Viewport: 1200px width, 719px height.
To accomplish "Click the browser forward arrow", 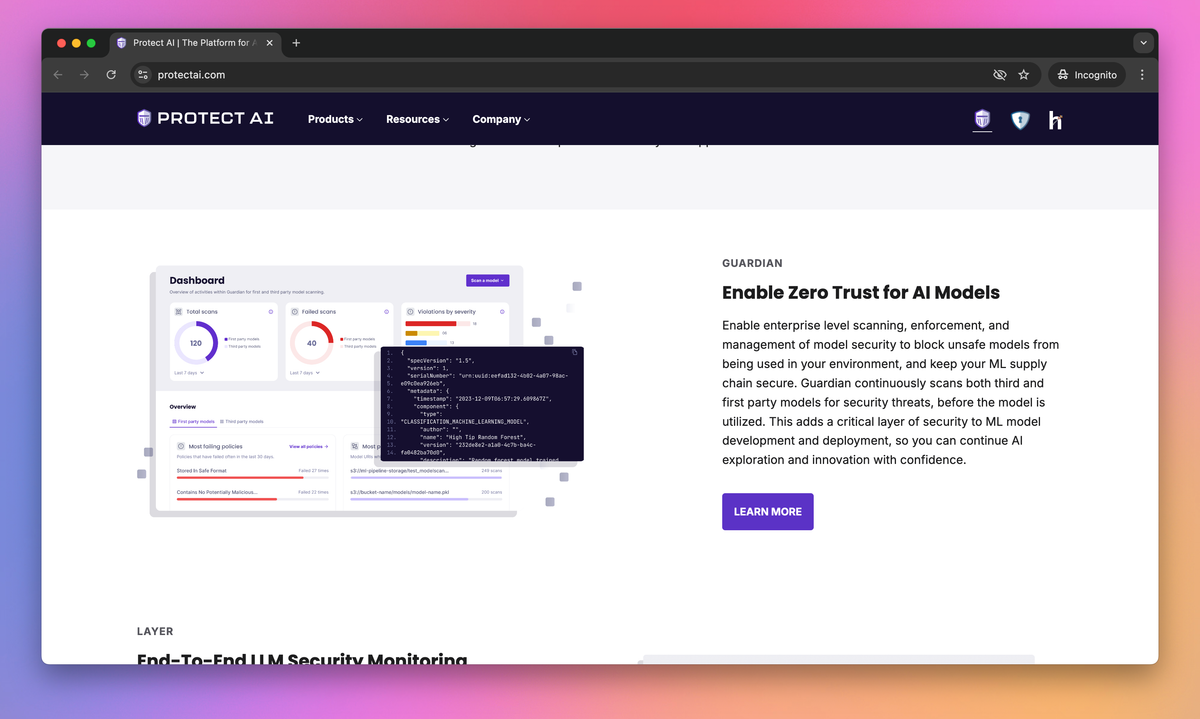I will point(84,75).
